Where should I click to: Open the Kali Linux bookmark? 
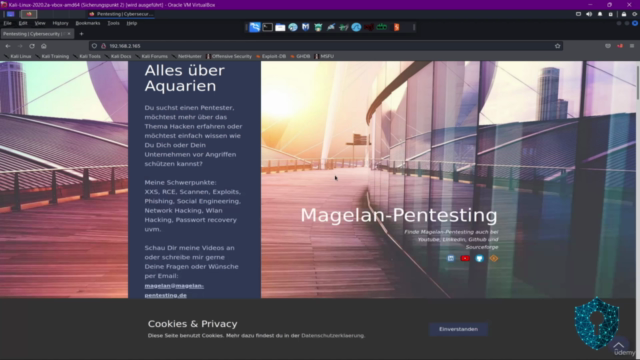point(18,56)
